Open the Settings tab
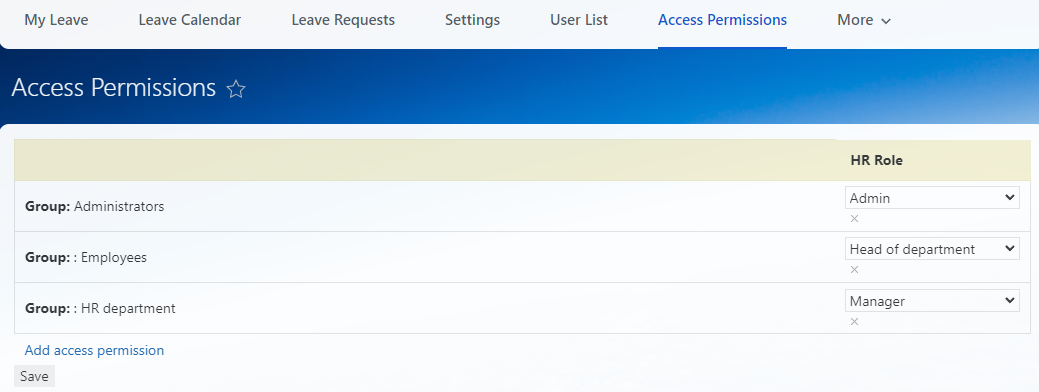The height and width of the screenshot is (392, 1039). 472,21
